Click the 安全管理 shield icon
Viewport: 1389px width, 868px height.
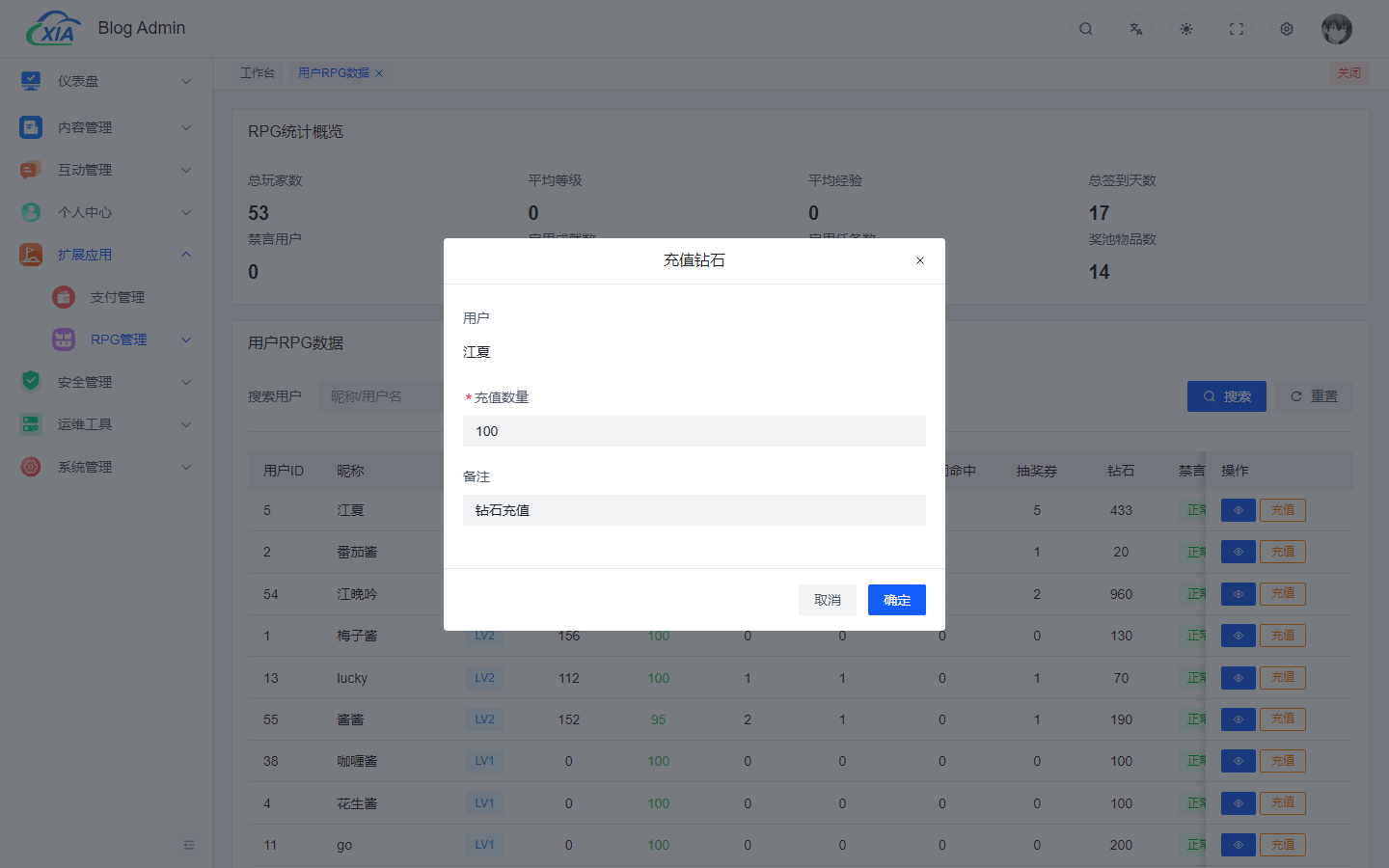(31, 382)
